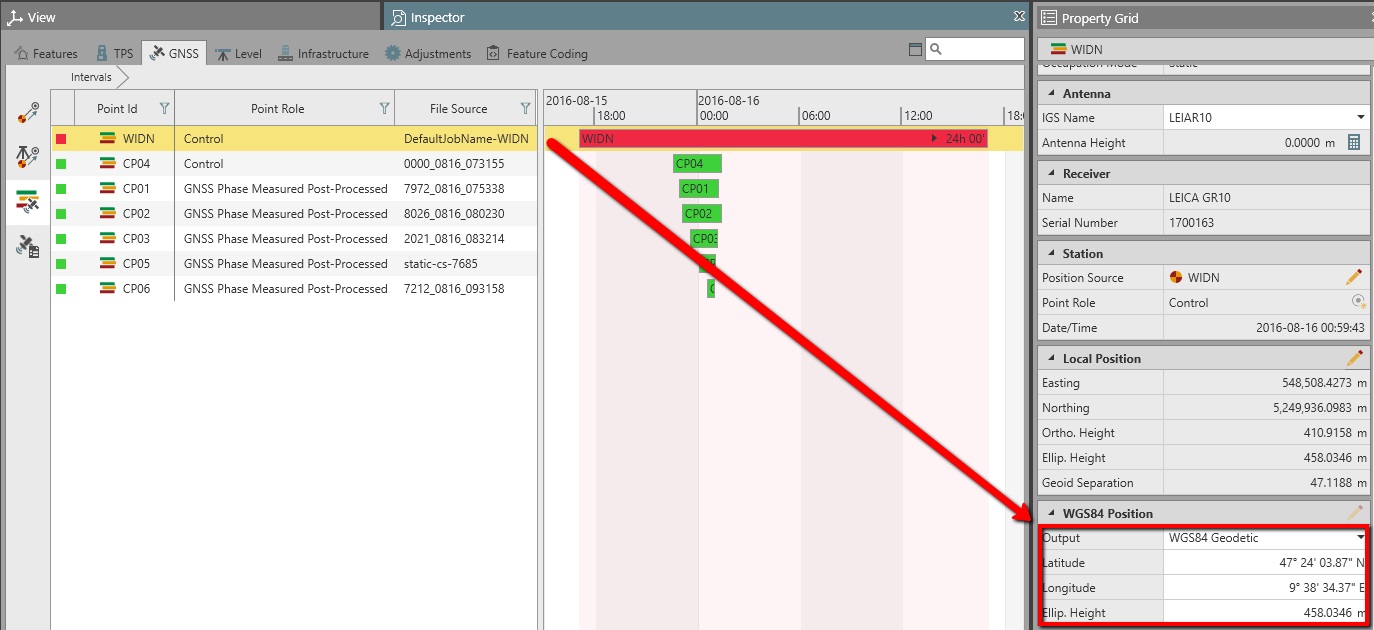Click the tripod sidebar icon below the top one

(x=27, y=157)
